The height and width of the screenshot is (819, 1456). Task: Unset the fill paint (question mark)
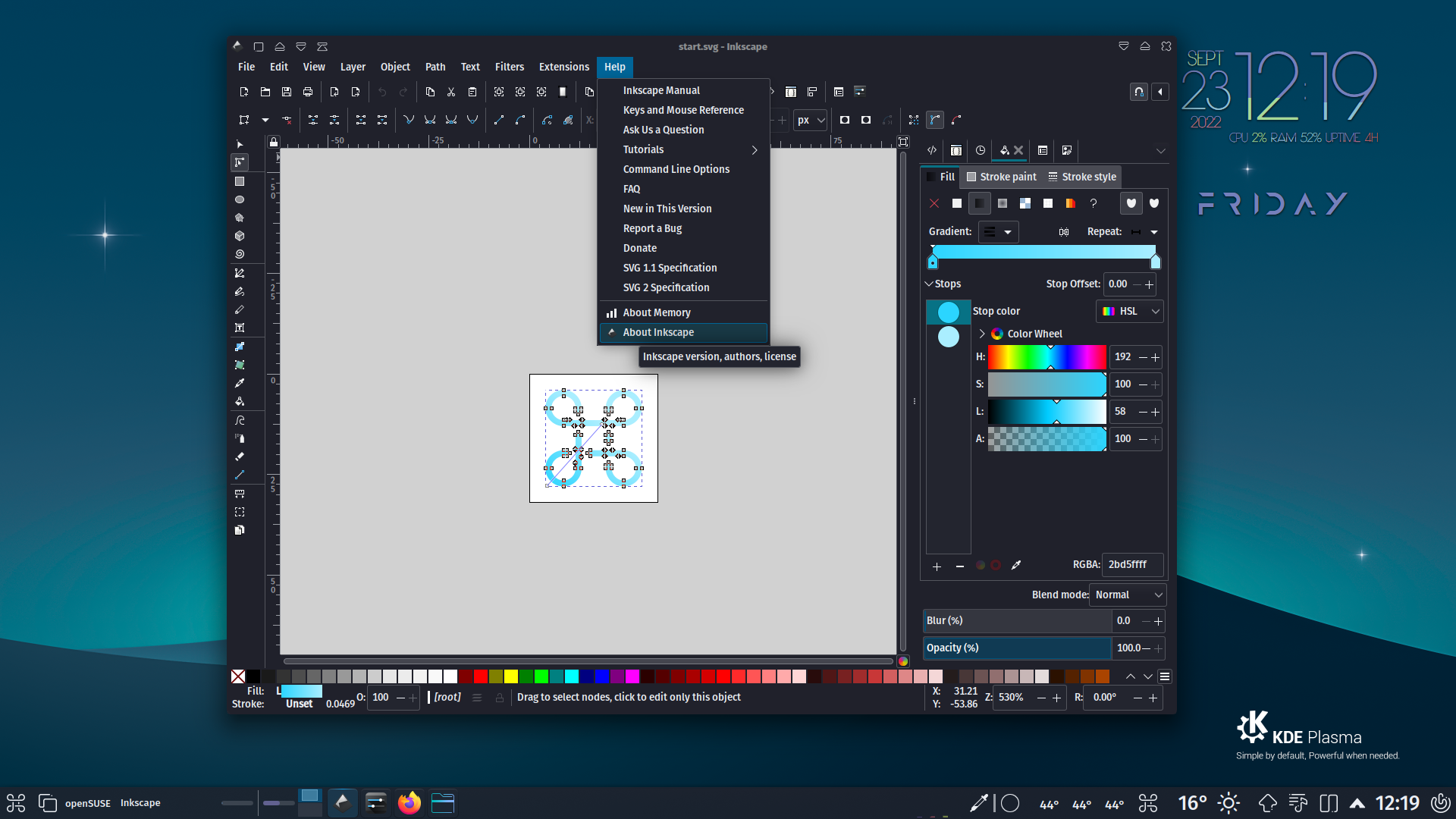pyautogui.click(x=1094, y=203)
